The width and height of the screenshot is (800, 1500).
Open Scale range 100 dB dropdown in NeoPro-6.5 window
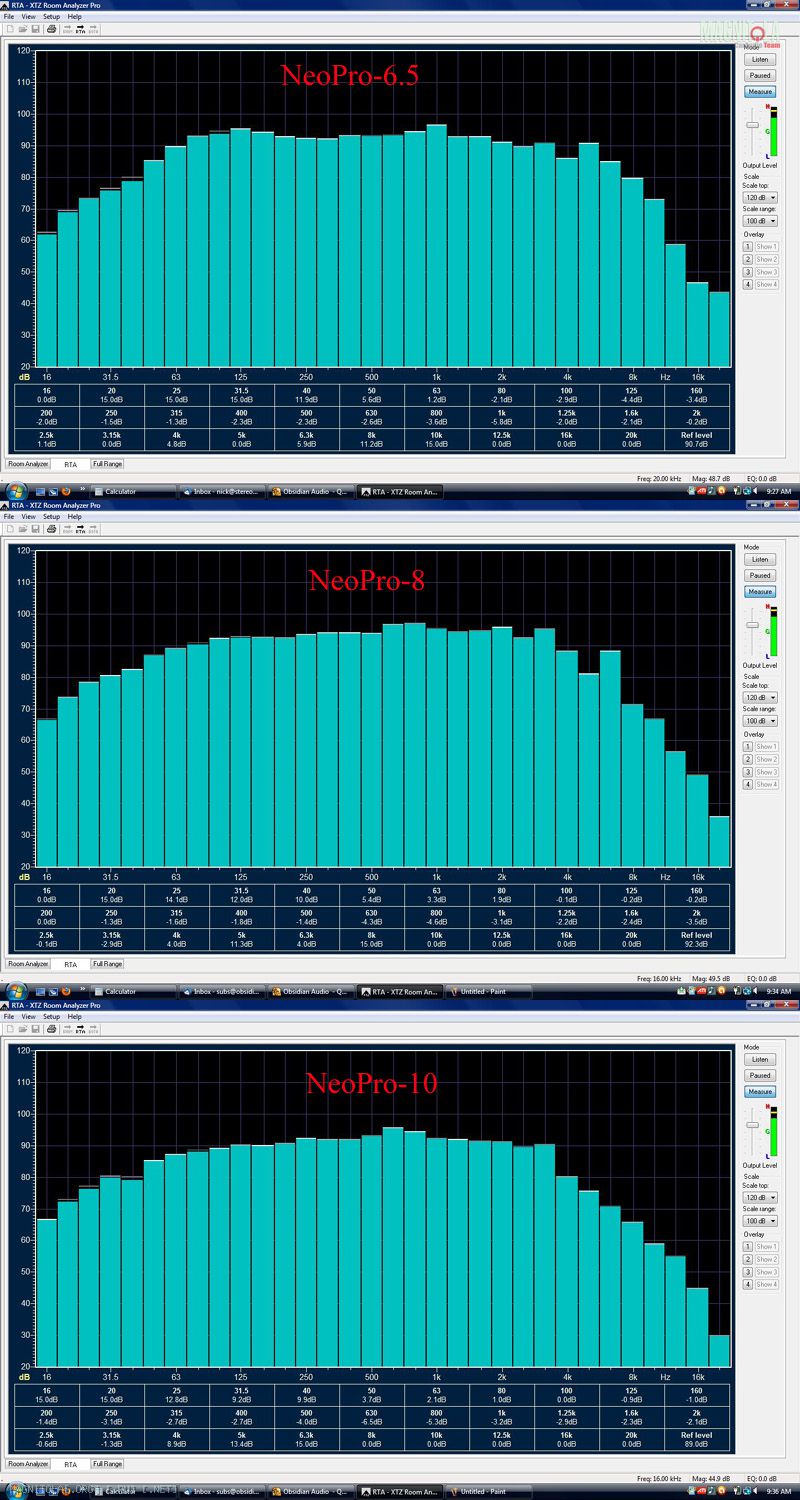pyautogui.click(x=759, y=221)
